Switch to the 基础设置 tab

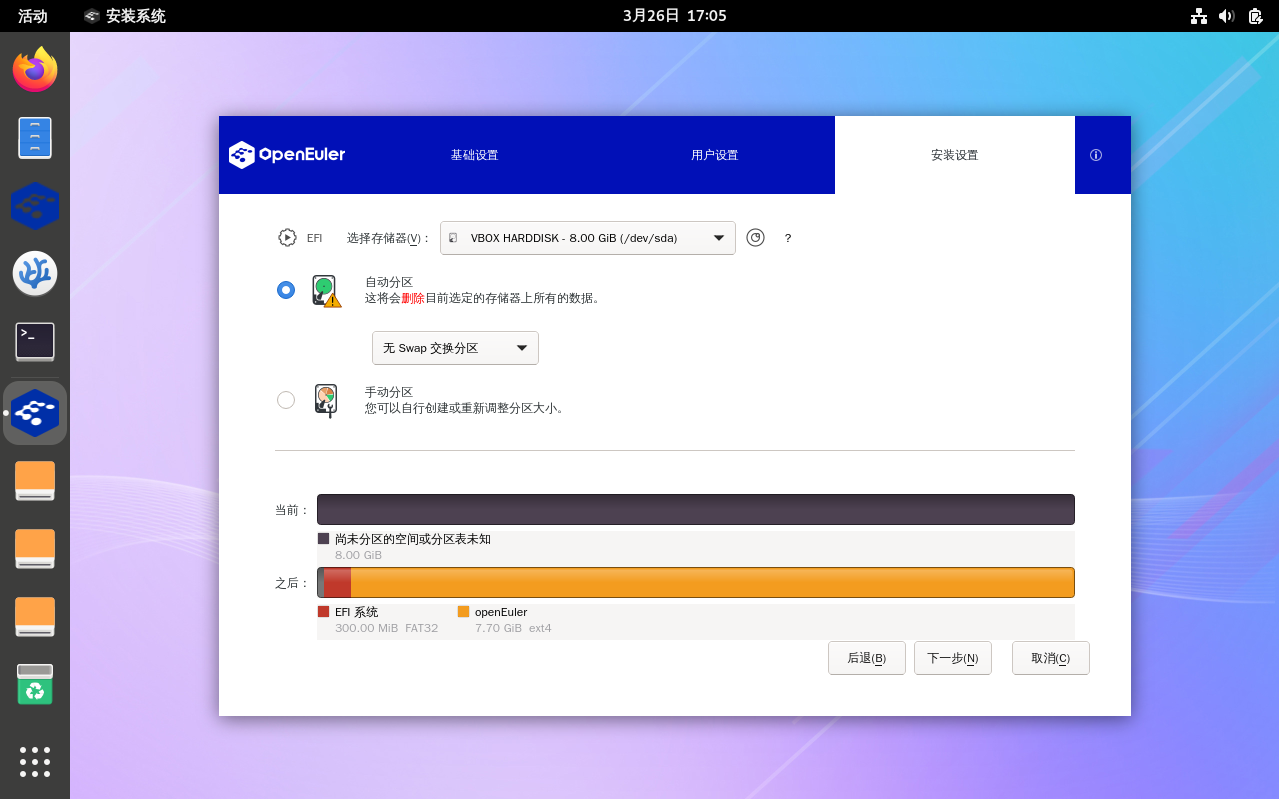(474, 155)
